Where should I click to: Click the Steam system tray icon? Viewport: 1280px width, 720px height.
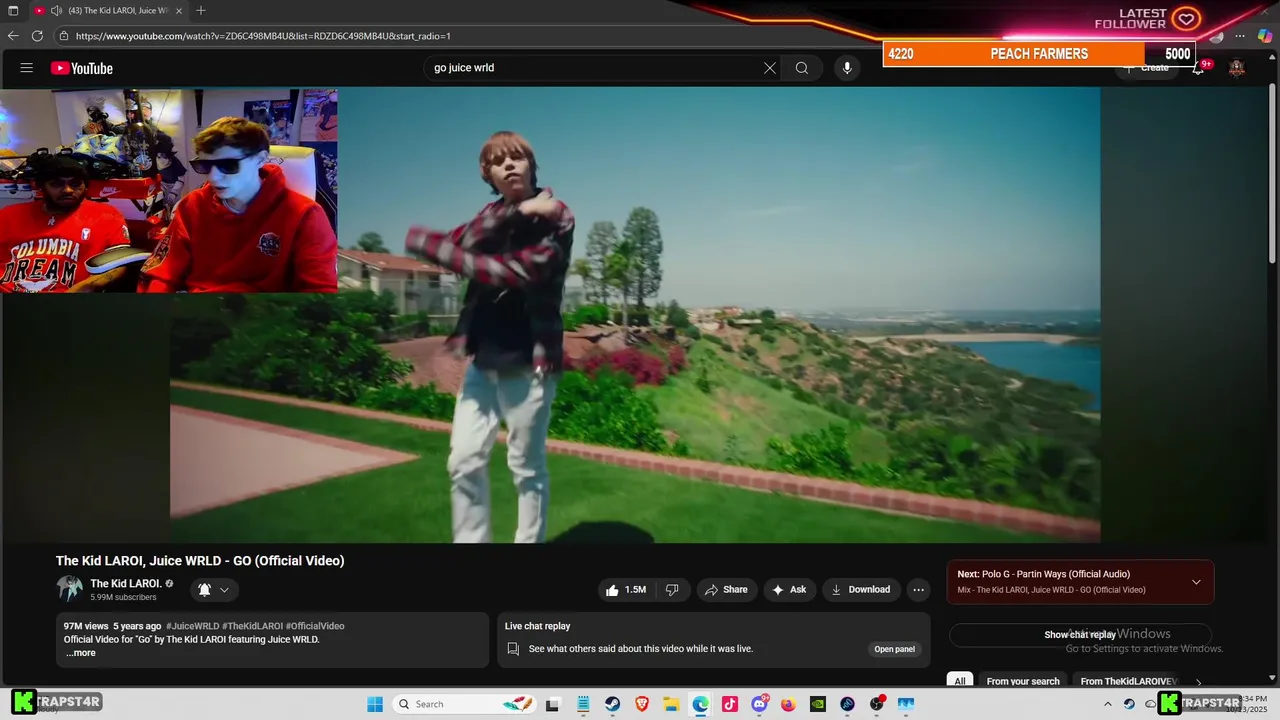(x=1129, y=704)
